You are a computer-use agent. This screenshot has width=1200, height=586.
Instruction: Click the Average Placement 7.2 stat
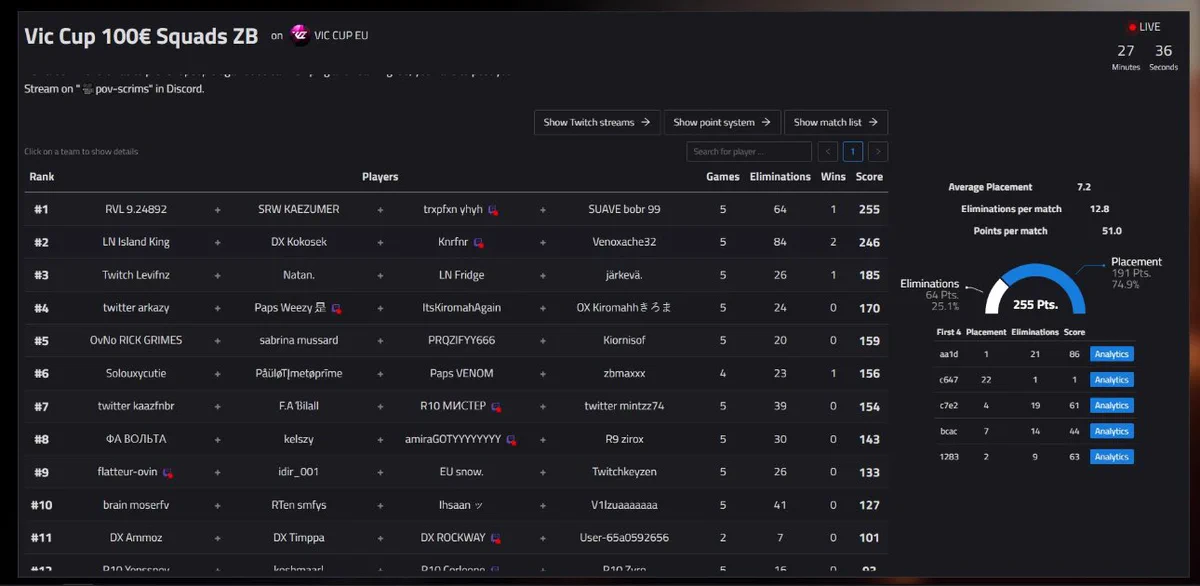point(1019,187)
